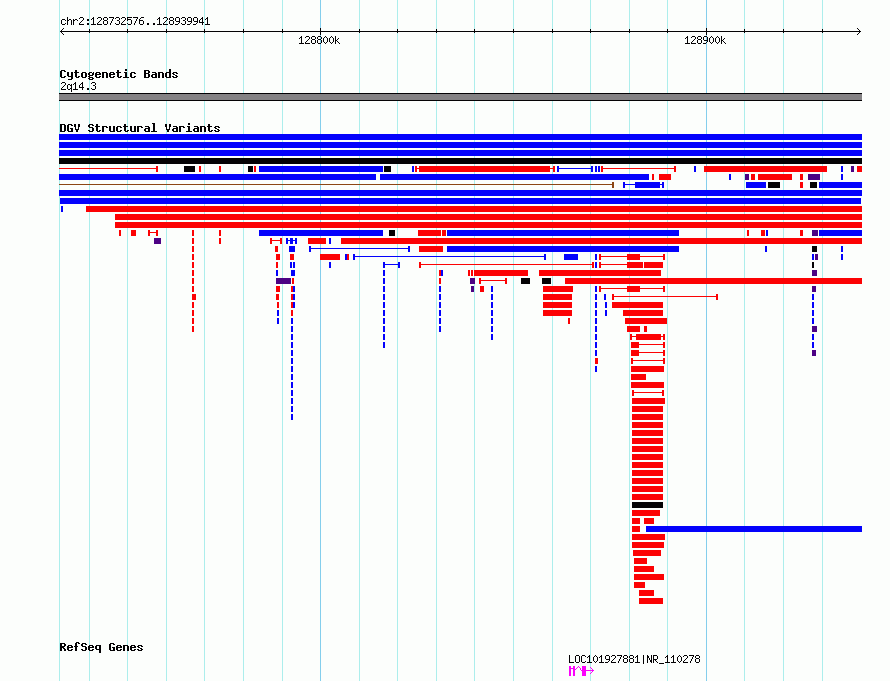The height and width of the screenshot is (681, 890).
Task: Click the magenta LOC101927881 gene glyph
Action: 581,671
